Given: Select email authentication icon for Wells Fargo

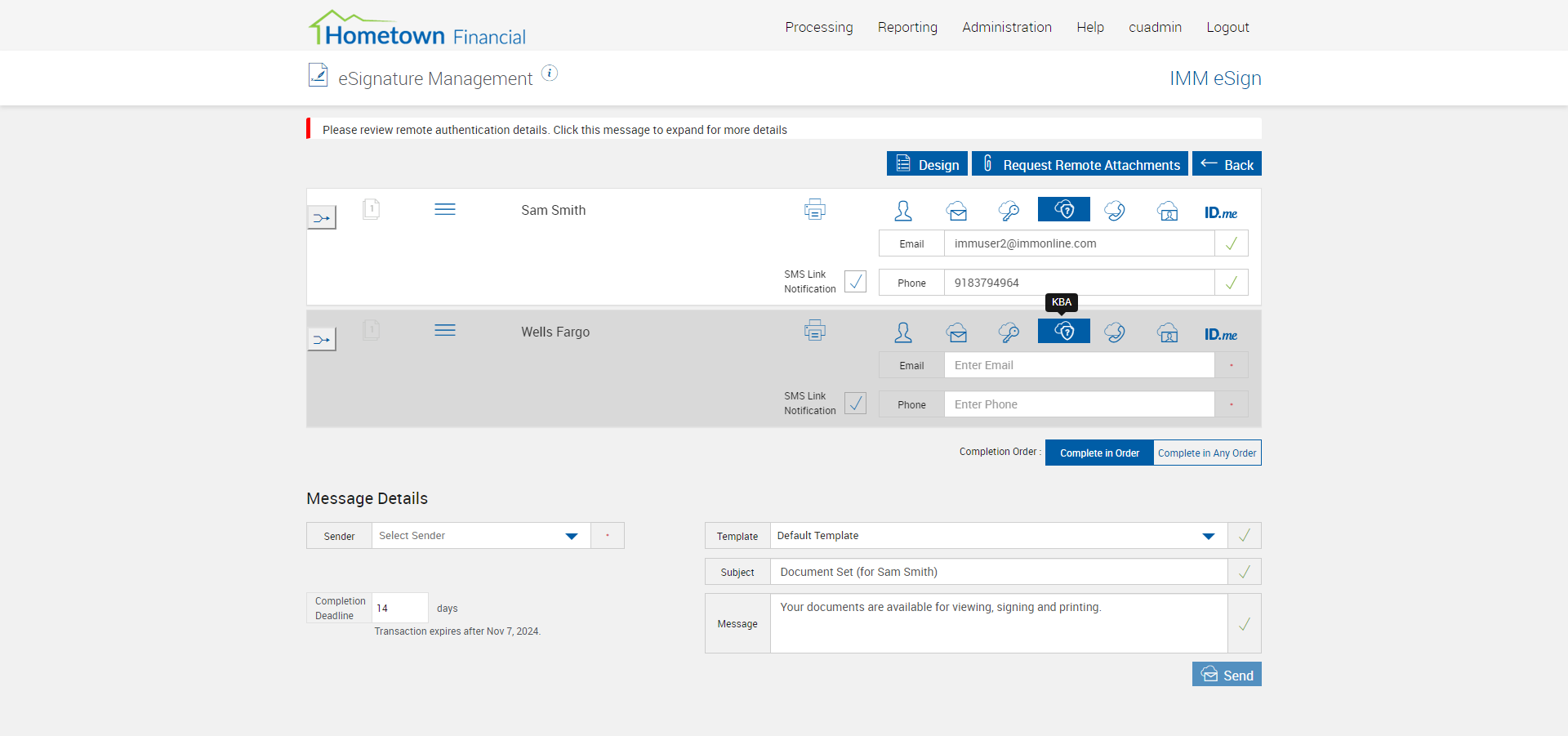Looking at the screenshot, I should coord(957,332).
